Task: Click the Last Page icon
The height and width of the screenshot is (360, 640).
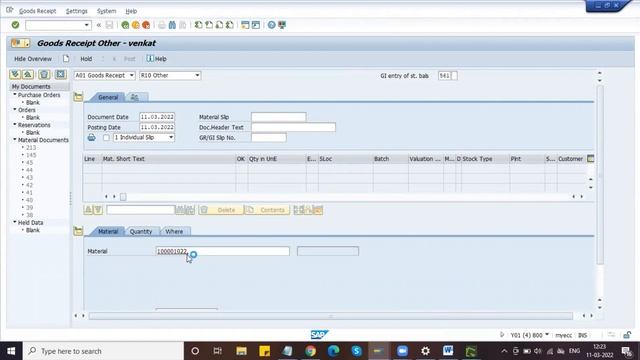Action: coord(230,25)
